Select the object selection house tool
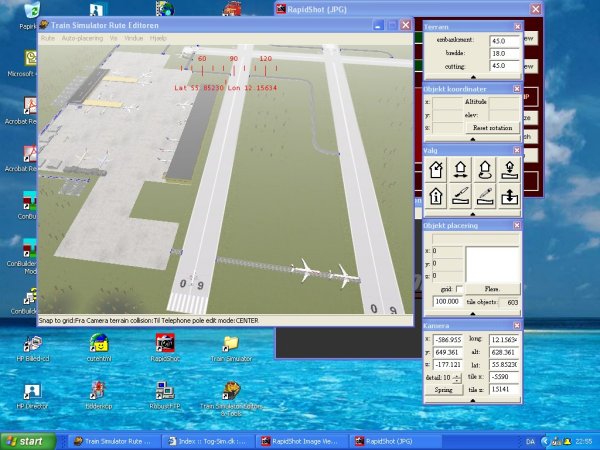 436,169
